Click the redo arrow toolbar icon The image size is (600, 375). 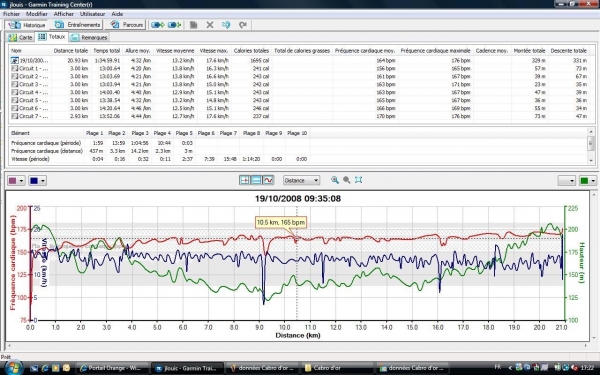pos(243,25)
